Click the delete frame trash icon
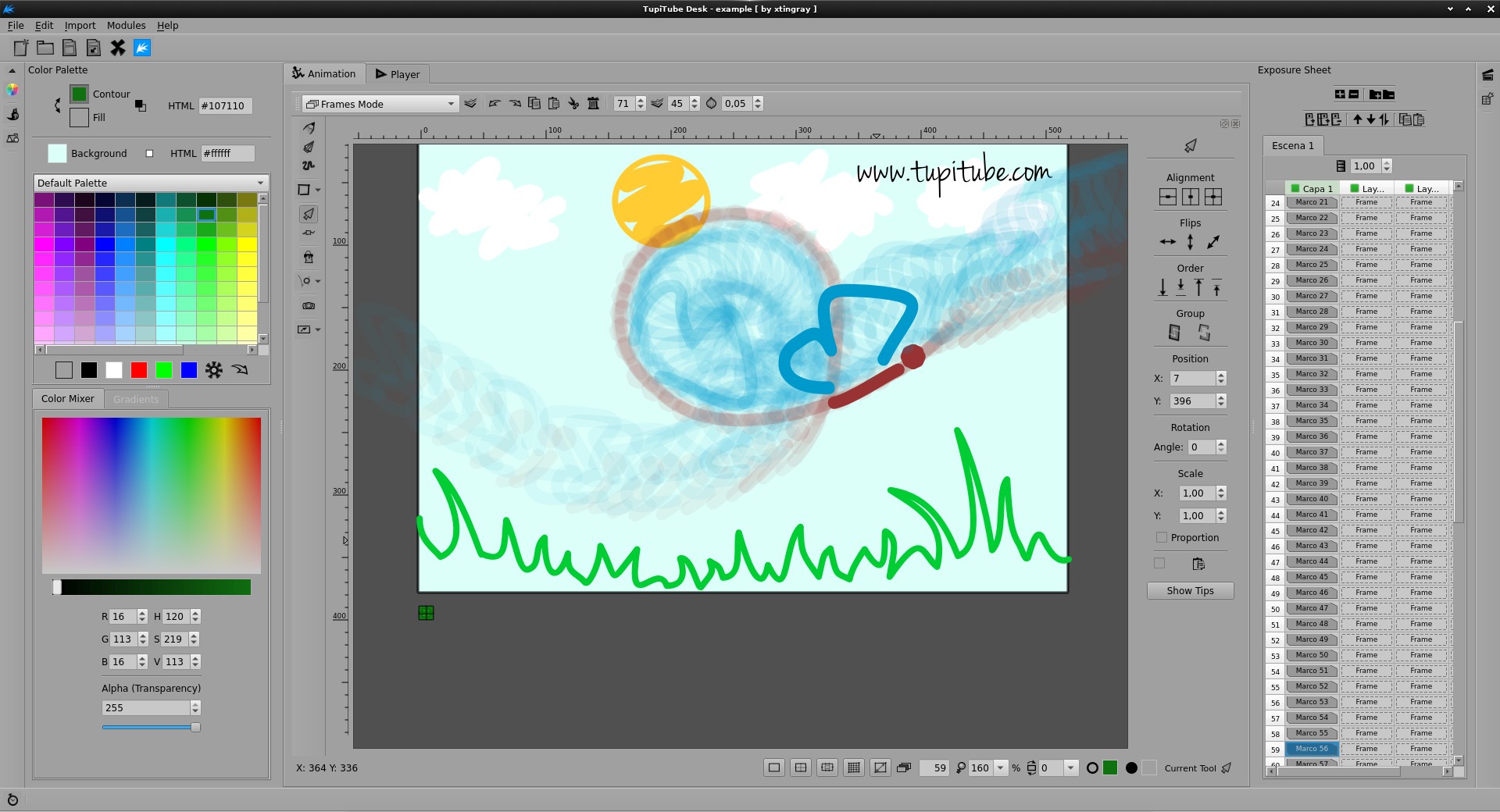Viewport: 1500px width, 812px height. [x=593, y=103]
